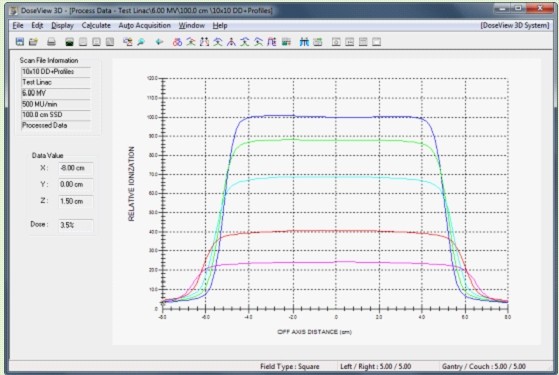Open the Calculate menu
This screenshot has width=559, height=375.
click(96, 25)
